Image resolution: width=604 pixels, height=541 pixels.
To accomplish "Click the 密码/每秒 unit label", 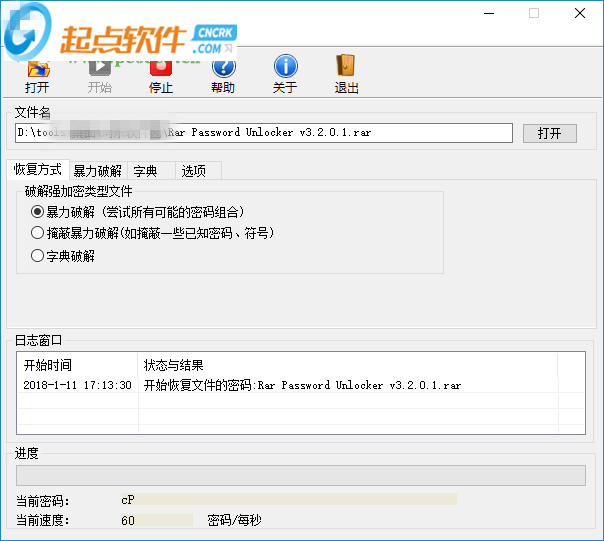I will pyautogui.click(x=234, y=520).
